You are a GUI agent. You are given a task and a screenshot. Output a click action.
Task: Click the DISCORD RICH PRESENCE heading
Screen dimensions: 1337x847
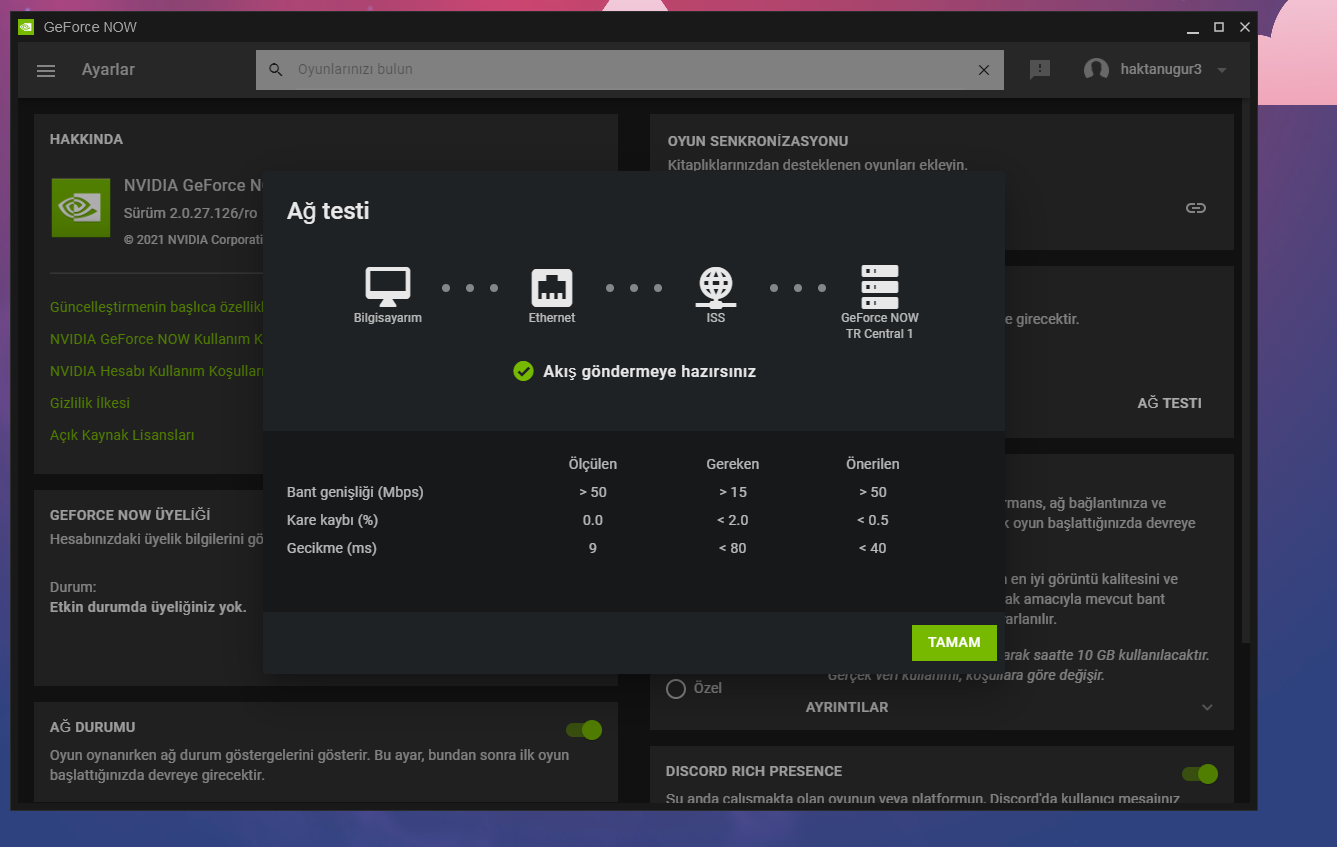(754, 771)
